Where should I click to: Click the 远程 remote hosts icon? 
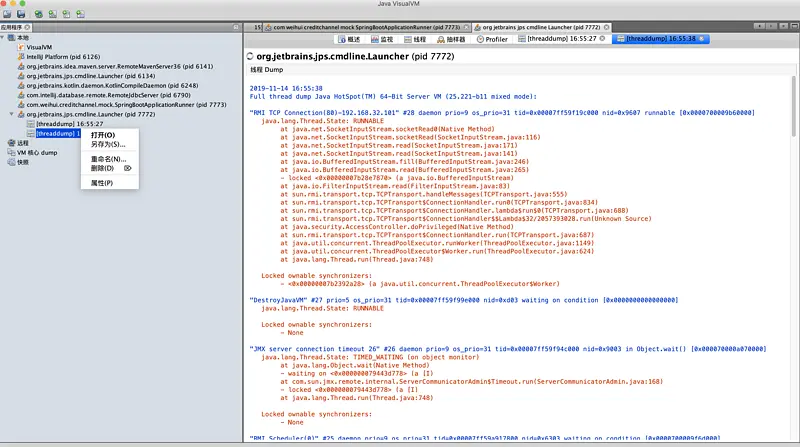11,143
